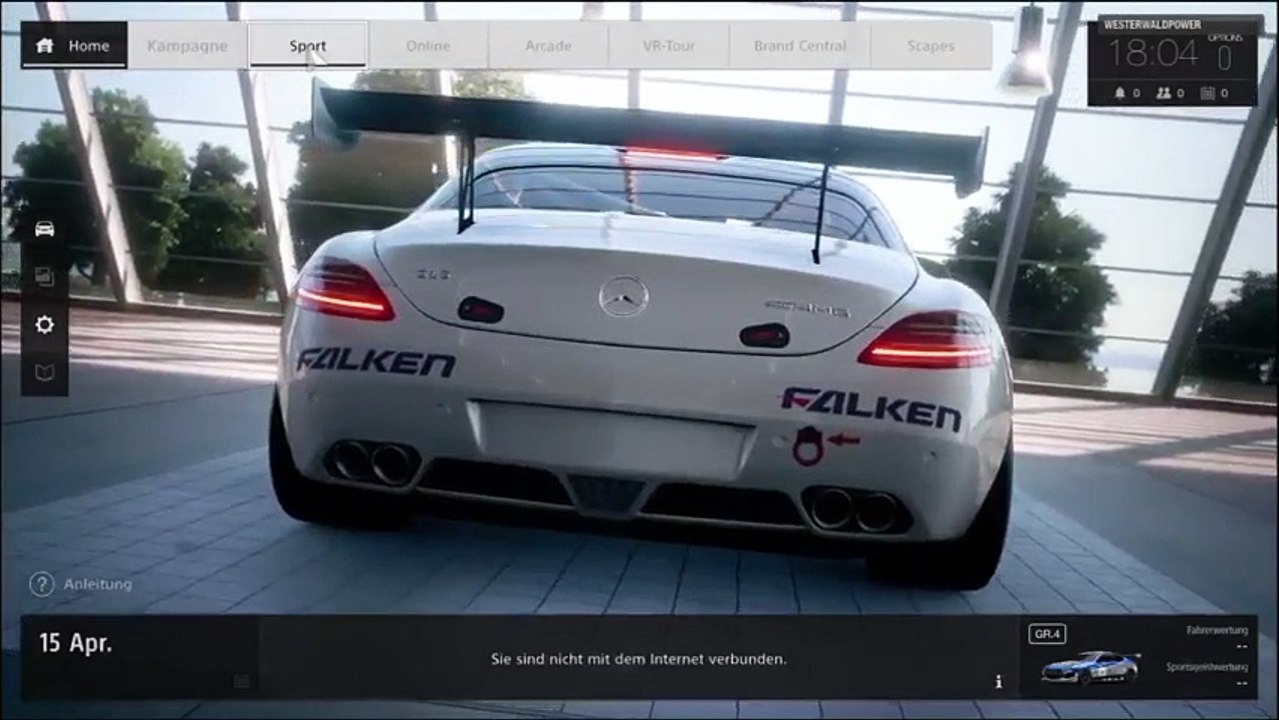Click the WESTERWALDPOWER player name

(x=1152, y=24)
